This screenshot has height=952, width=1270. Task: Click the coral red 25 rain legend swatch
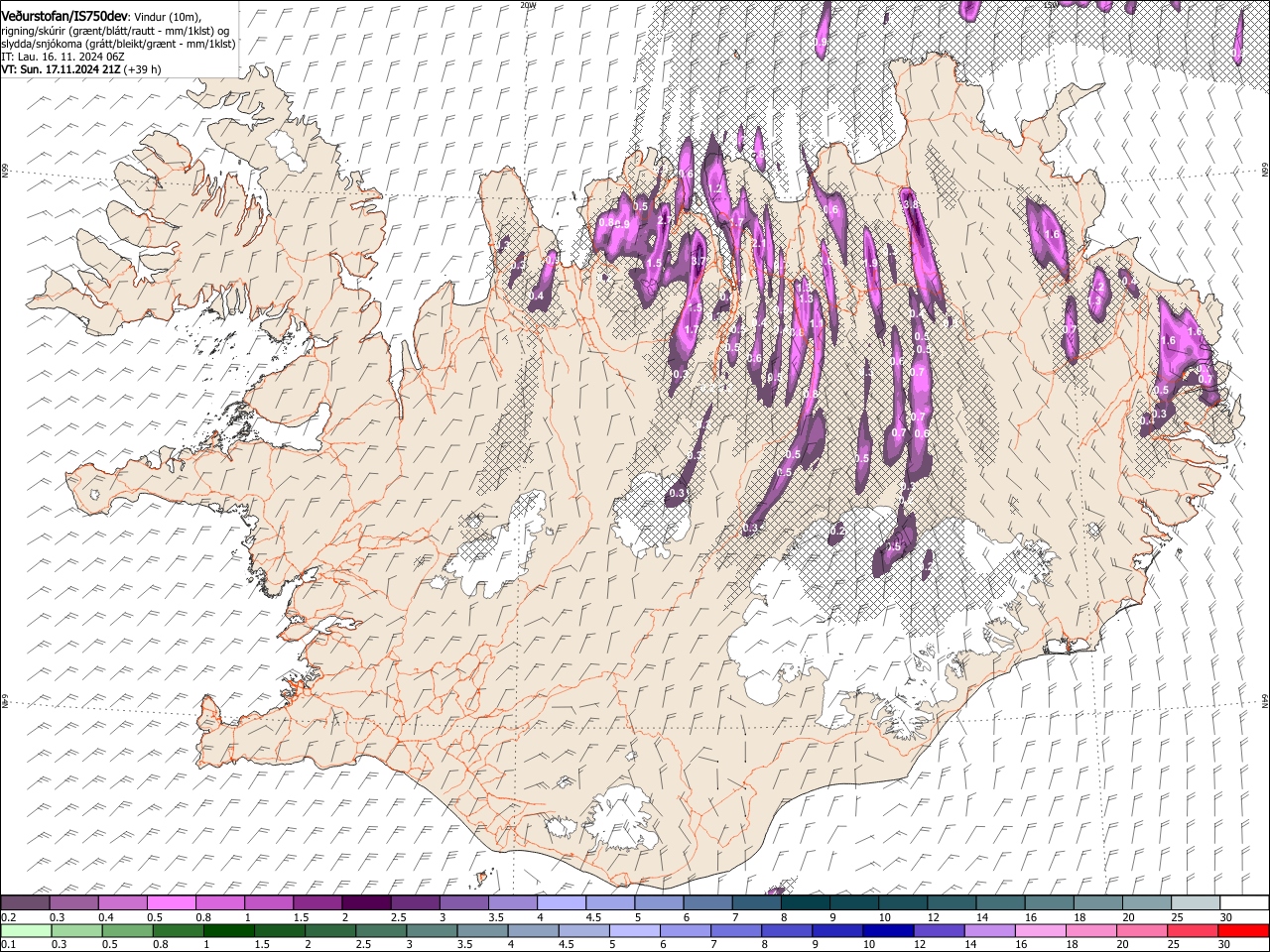click(1192, 931)
